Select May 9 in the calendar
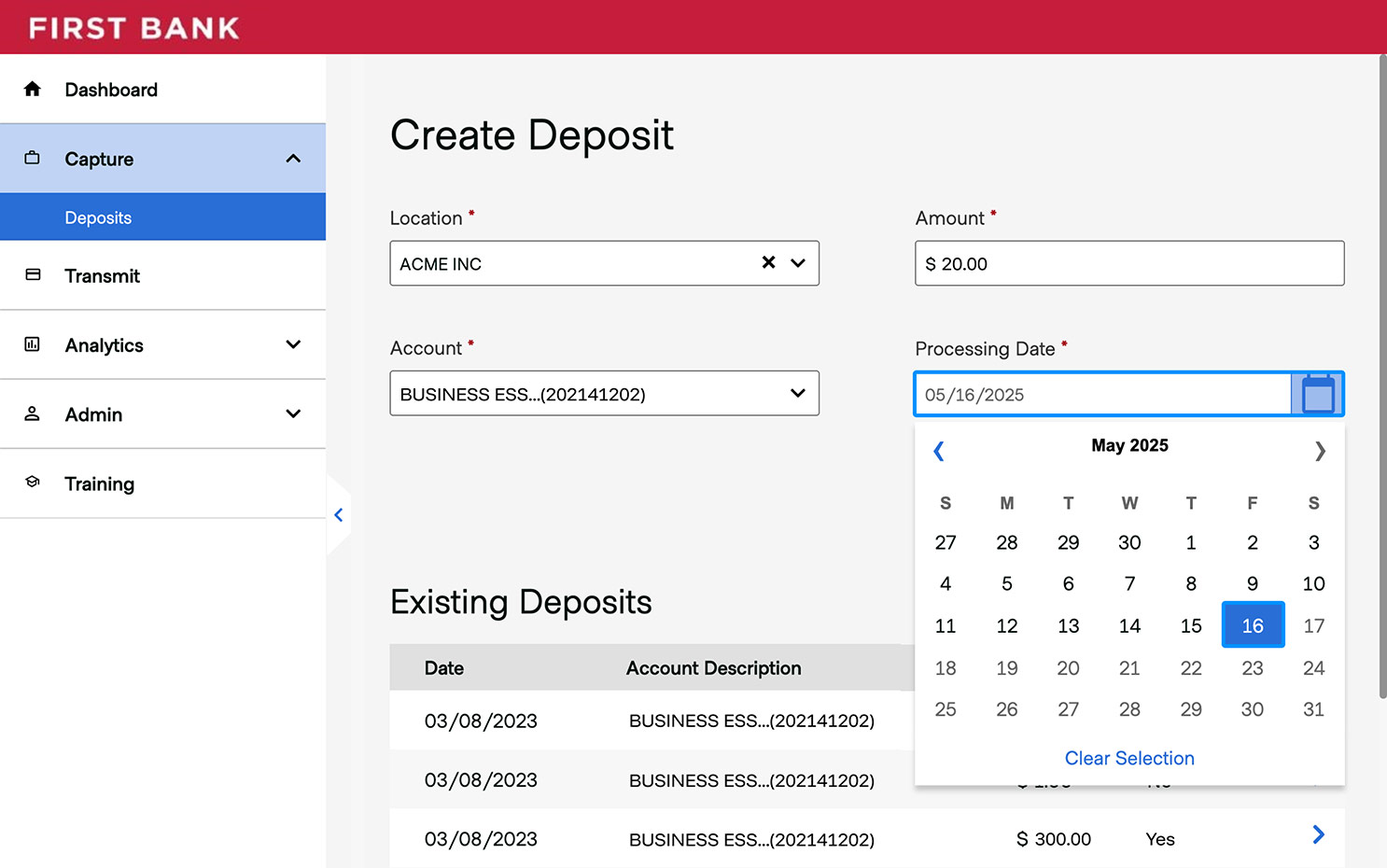The height and width of the screenshot is (868, 1387). (x=1253, y=583)
